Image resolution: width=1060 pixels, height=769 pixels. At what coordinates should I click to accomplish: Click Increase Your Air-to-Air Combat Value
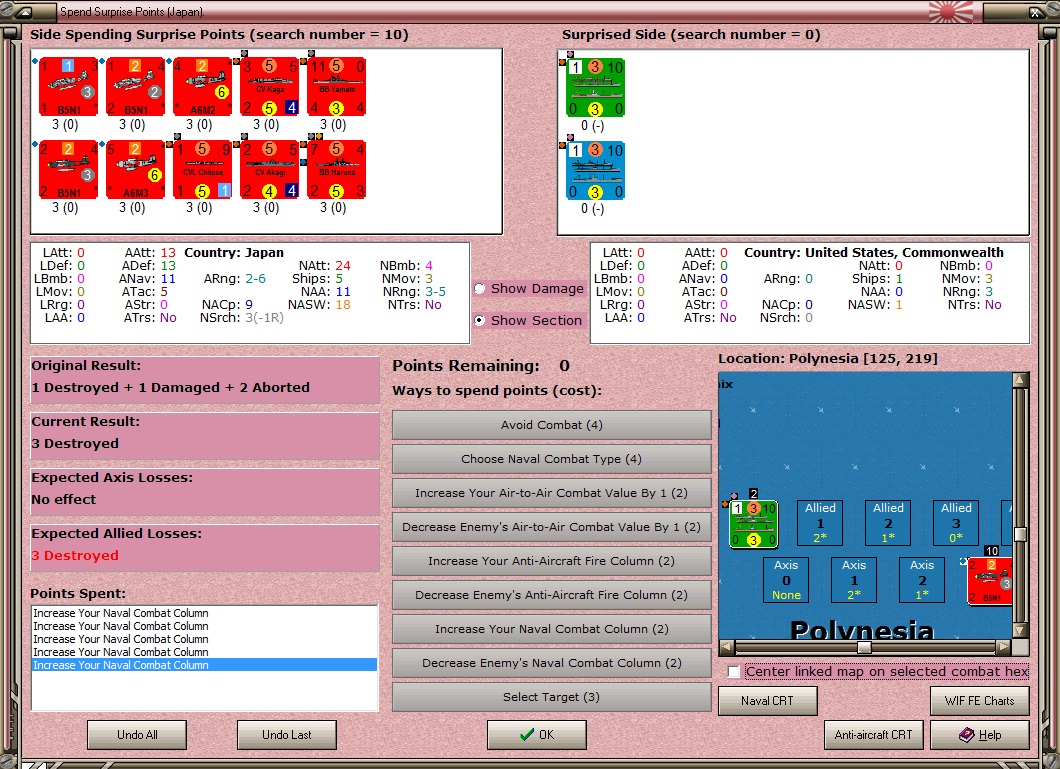(x=552, y=493)
